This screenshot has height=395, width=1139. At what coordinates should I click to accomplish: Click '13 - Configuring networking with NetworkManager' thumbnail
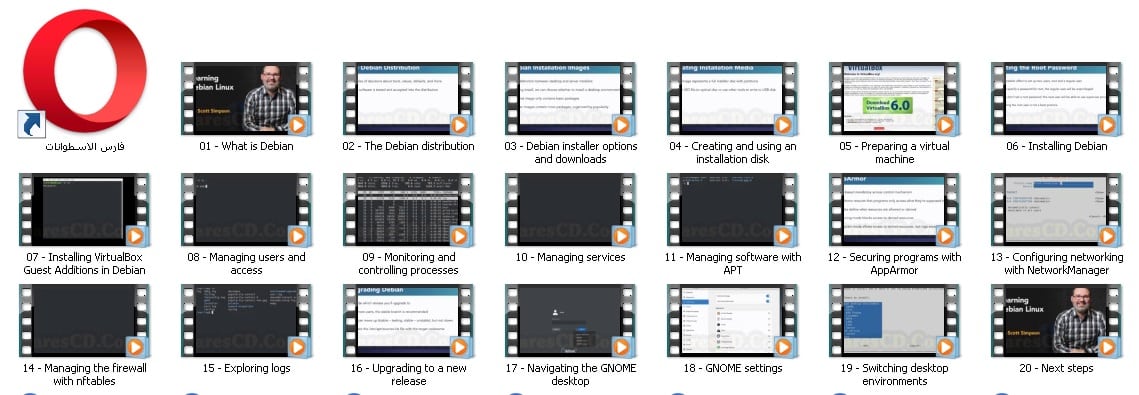pyautogui.click(x=1056, y=210)
